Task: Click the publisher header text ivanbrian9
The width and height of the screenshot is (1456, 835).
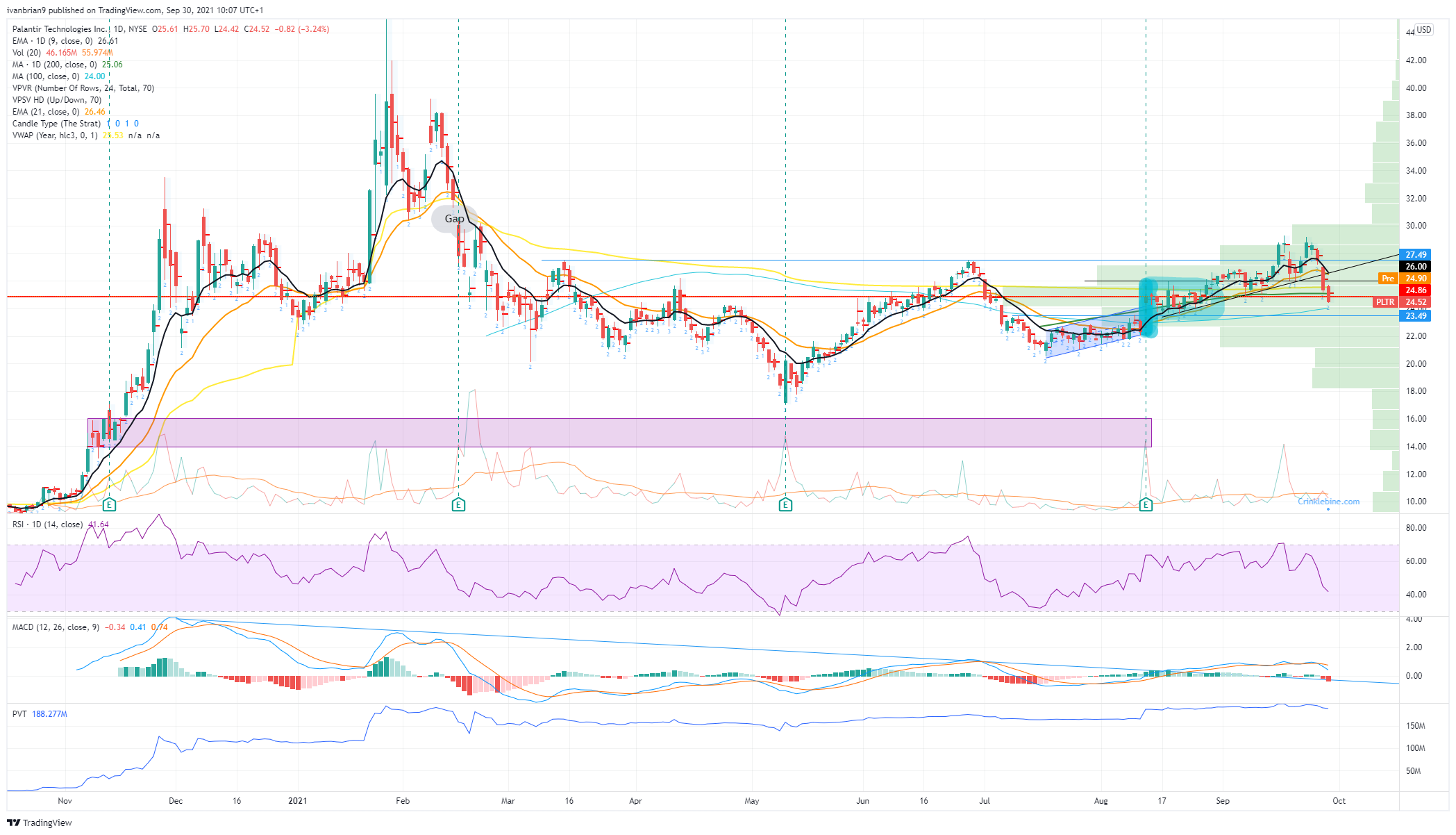Action: click(26, 10)
